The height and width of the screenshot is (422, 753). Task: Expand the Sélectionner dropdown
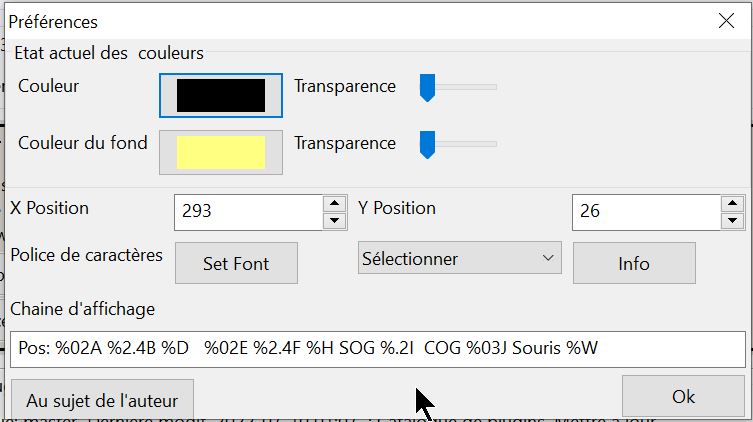coord(459,259)
